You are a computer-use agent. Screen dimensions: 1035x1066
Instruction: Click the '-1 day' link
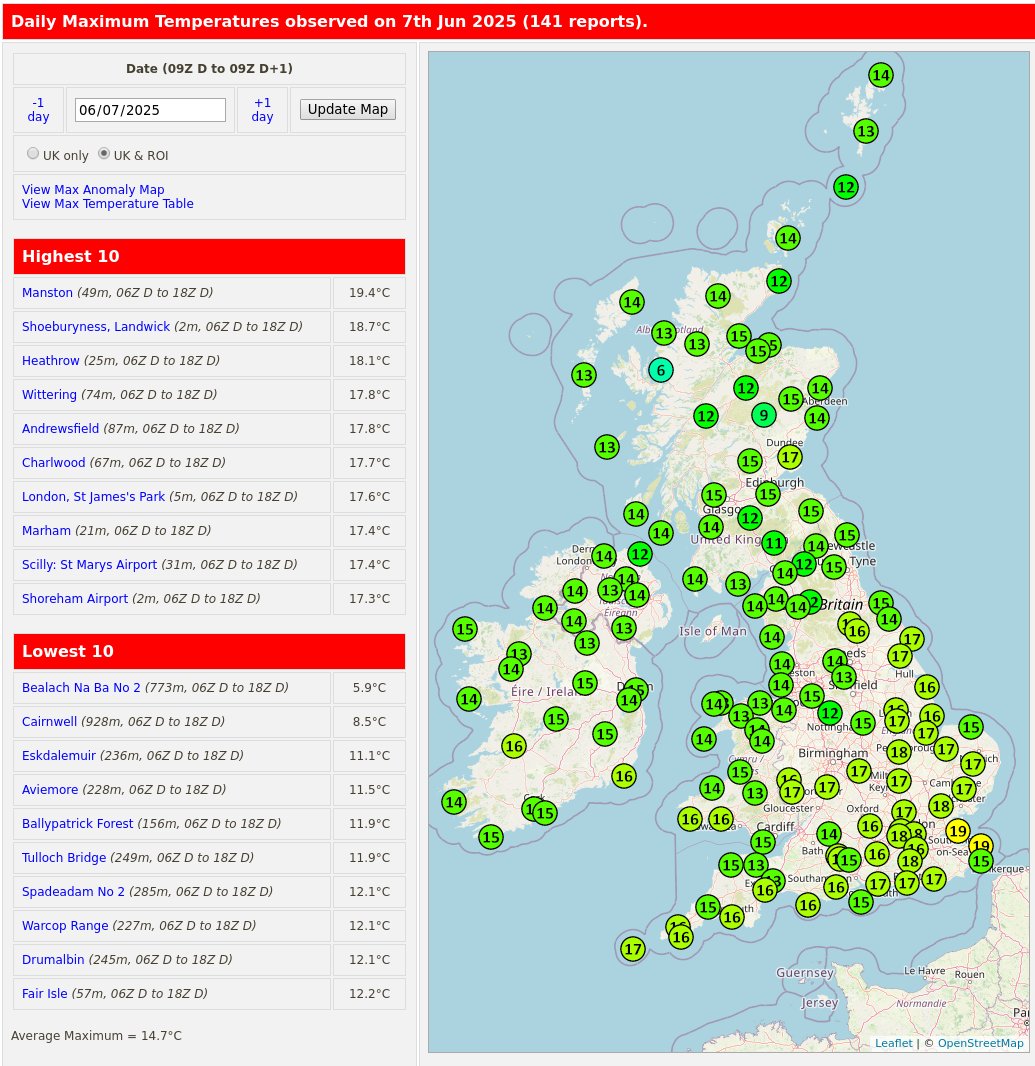38,110
